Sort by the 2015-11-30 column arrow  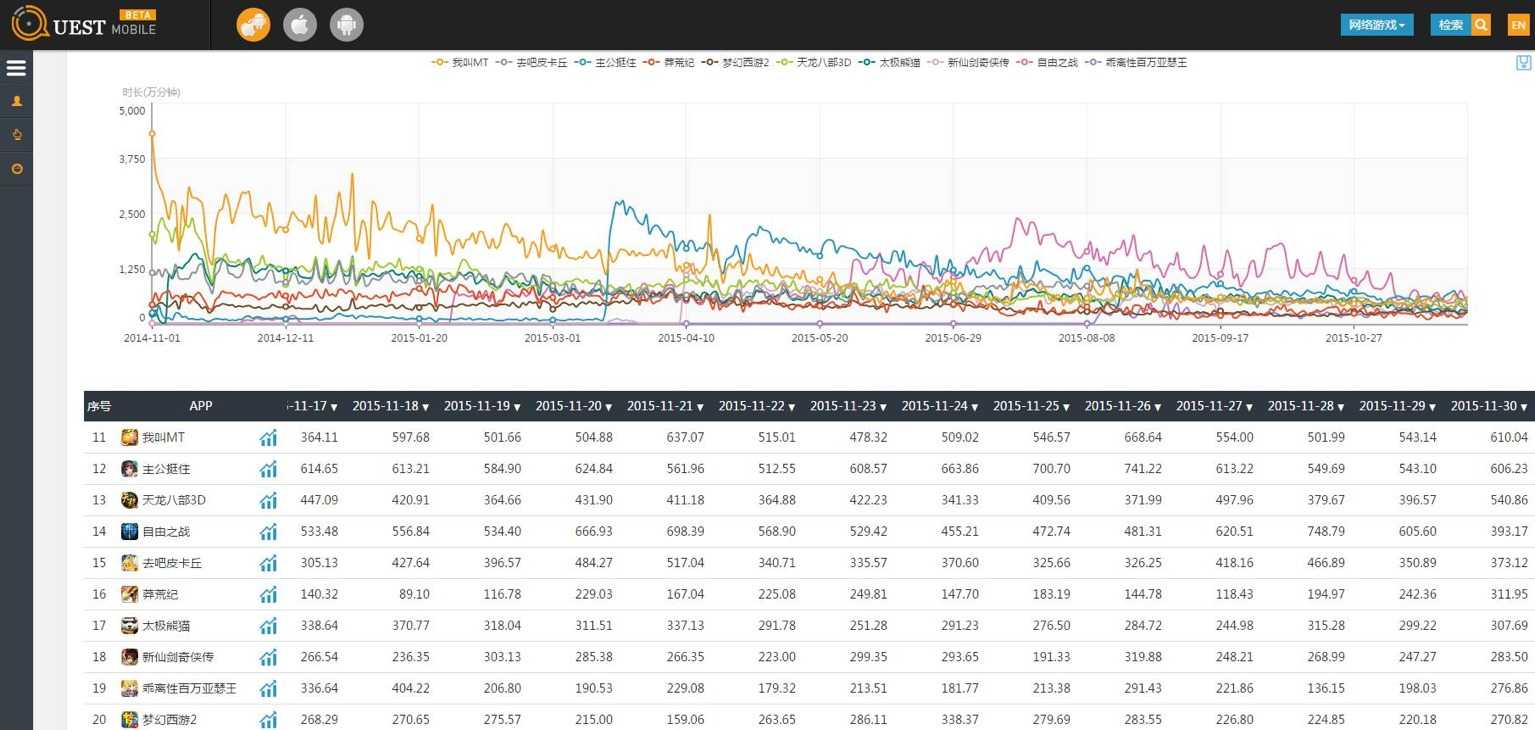coord(1524,407)
